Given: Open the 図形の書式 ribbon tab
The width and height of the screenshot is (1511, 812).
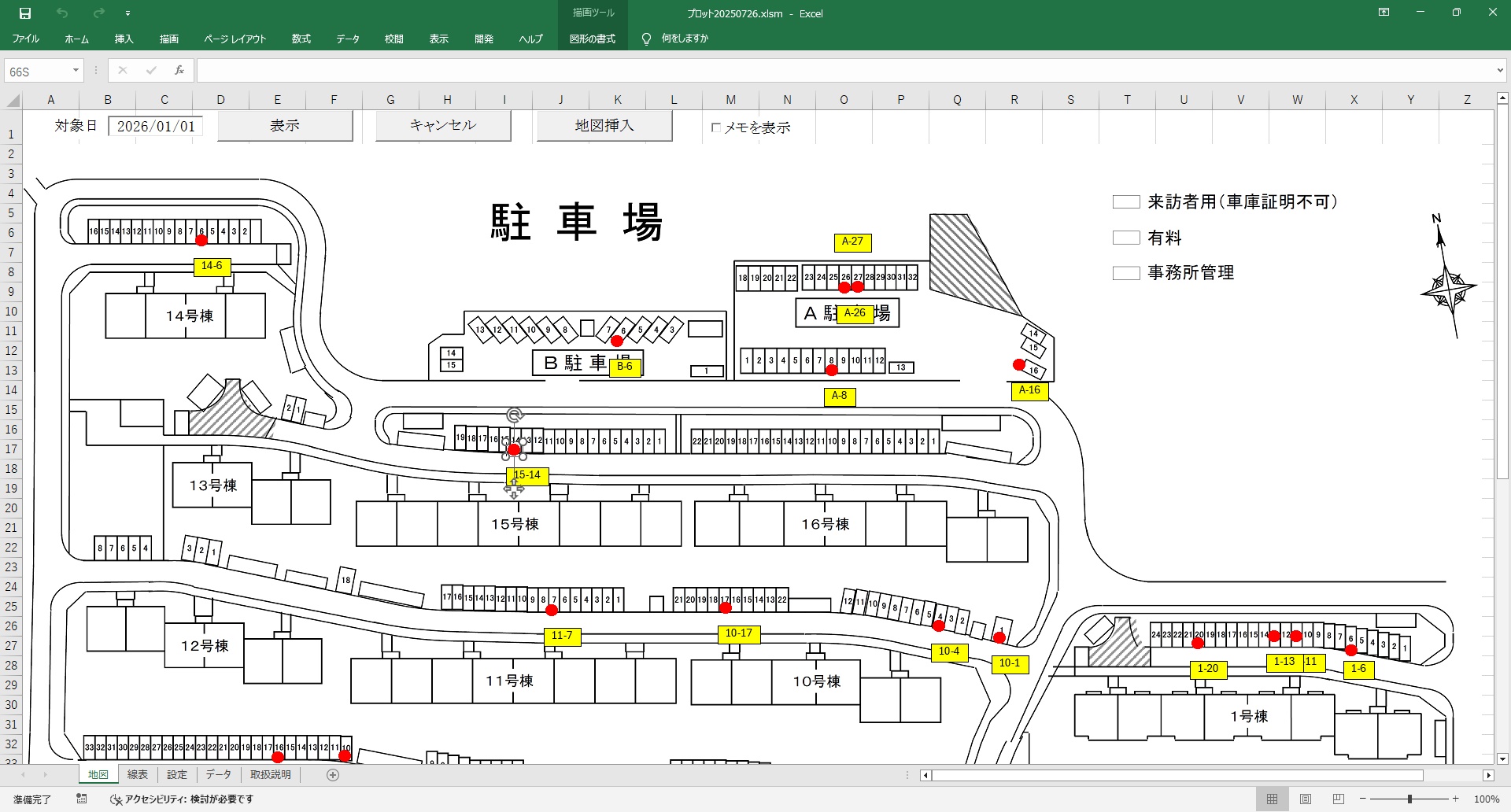Looking at the screenshot, I should 593,39.
